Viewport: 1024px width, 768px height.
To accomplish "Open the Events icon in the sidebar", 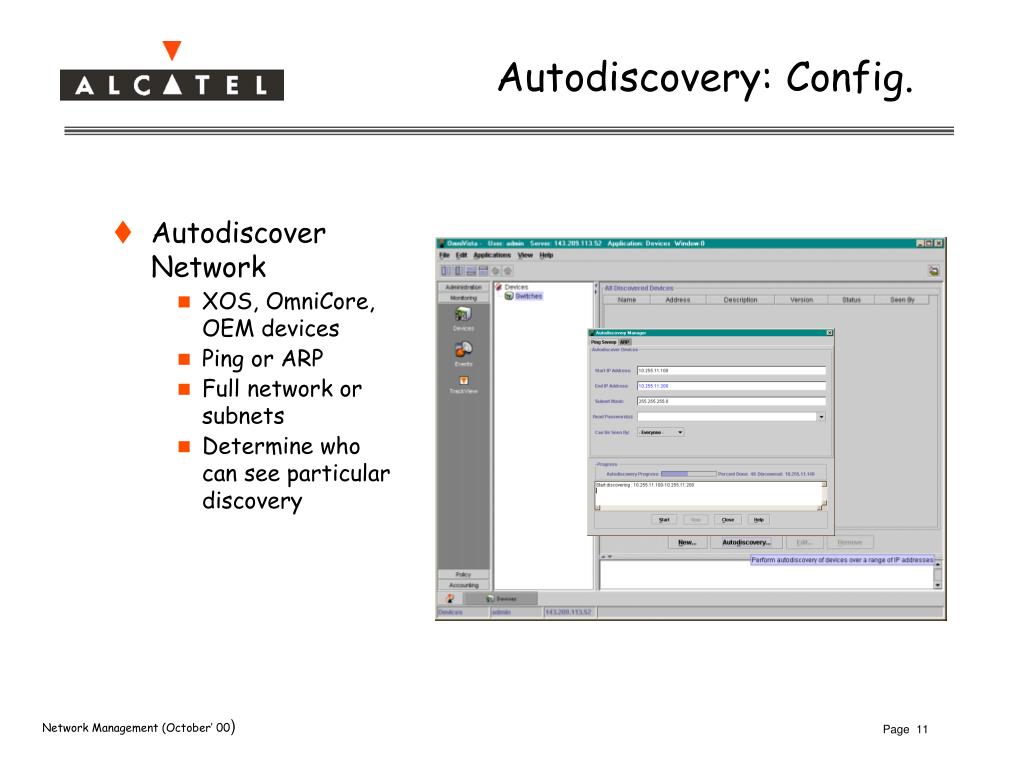I will (x=463, y=349).
